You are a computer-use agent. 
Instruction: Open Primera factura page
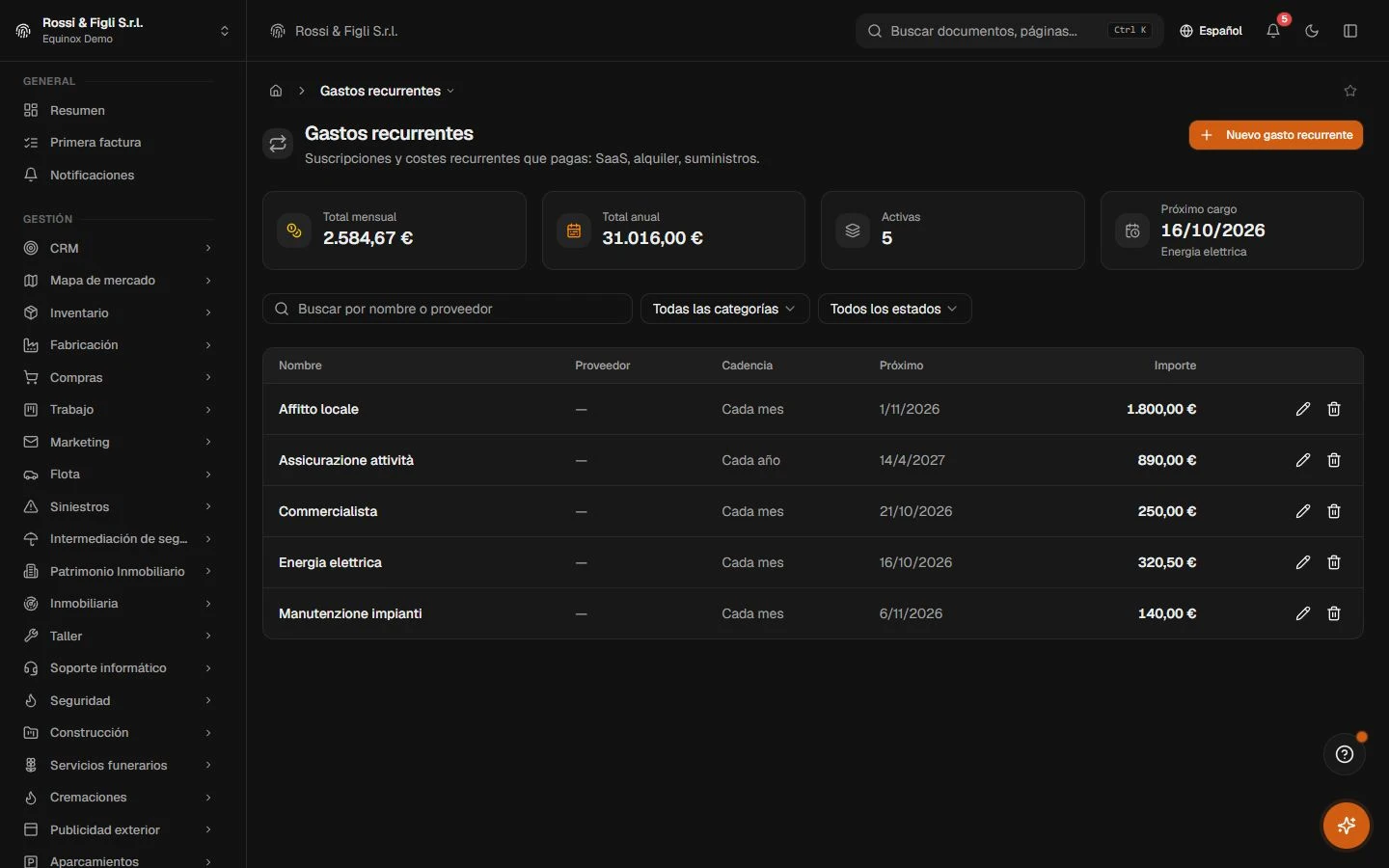(x=120, y=142)
